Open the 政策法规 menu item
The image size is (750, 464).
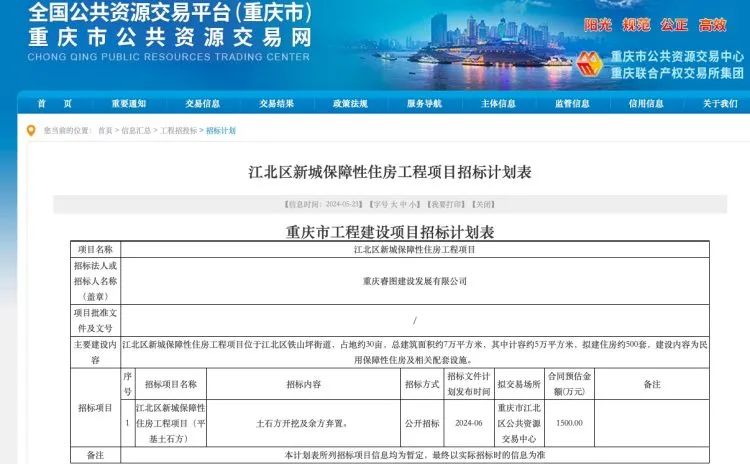tap(350, 103)
